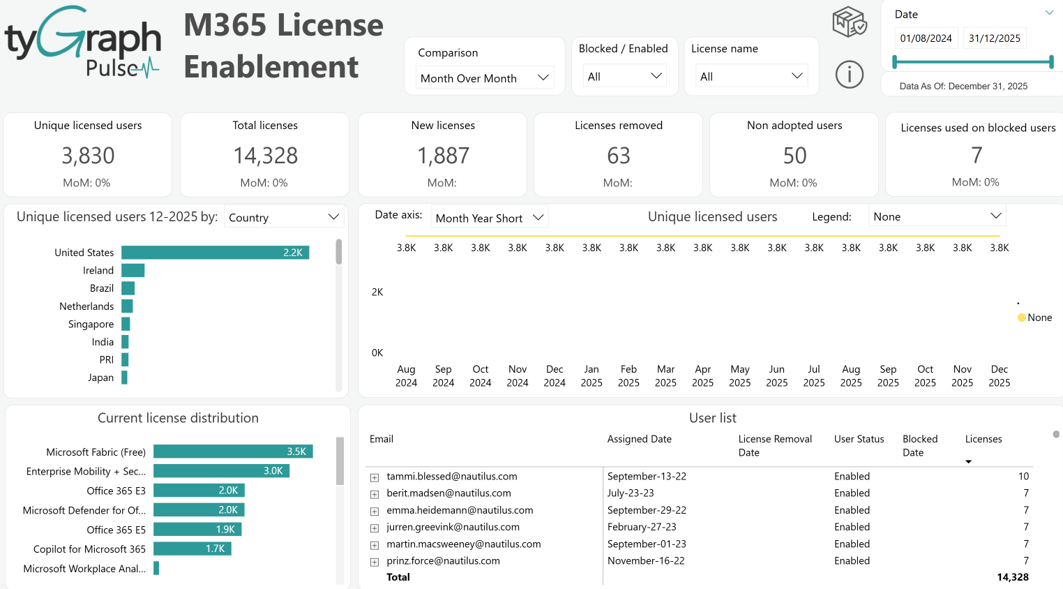This screenshot has width=1063, height=589.
Task: Click the tyGraph Pulse logo
Action: (x=83, y=42)
